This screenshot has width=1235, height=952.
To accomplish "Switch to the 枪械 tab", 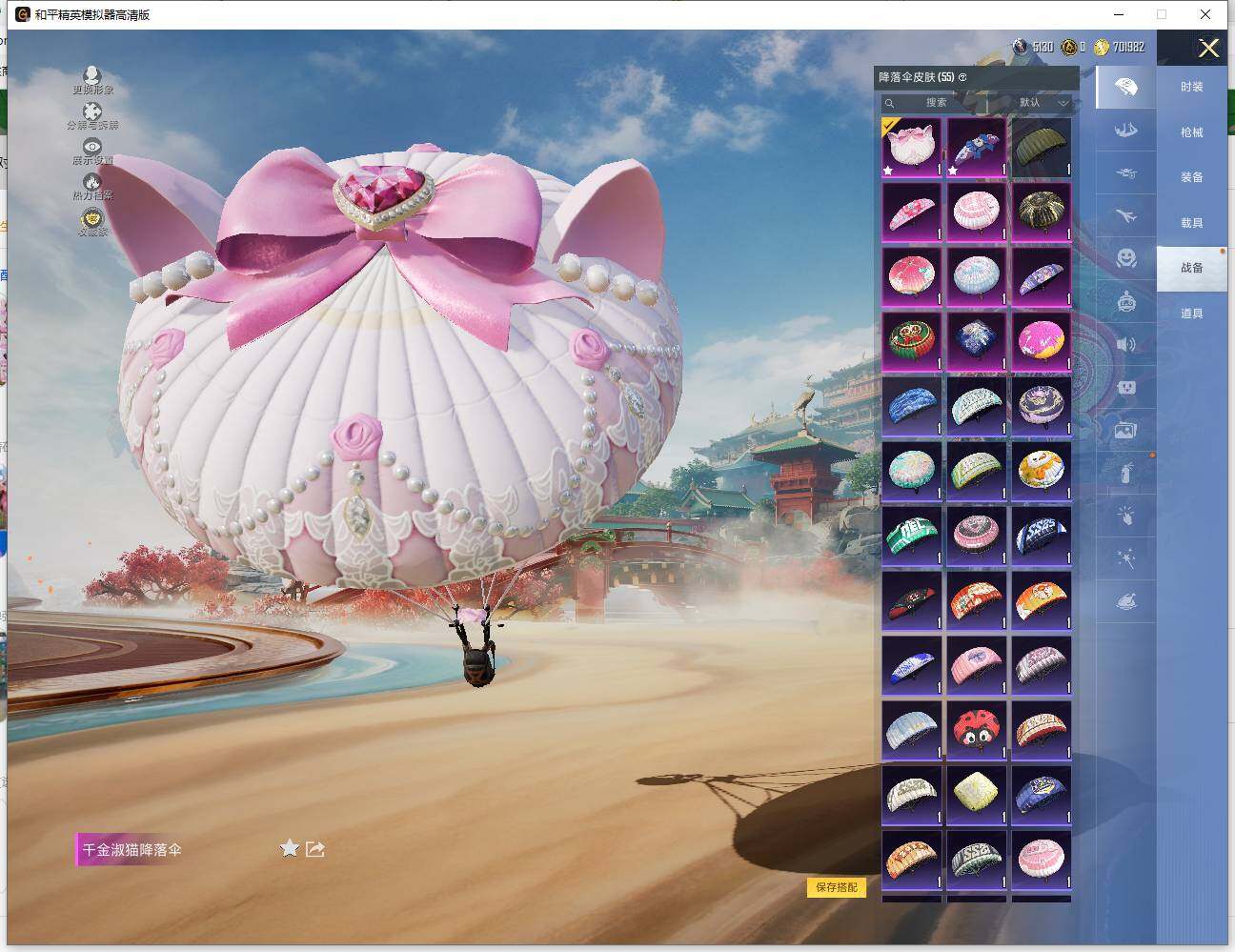I will tap(1191, 132).
